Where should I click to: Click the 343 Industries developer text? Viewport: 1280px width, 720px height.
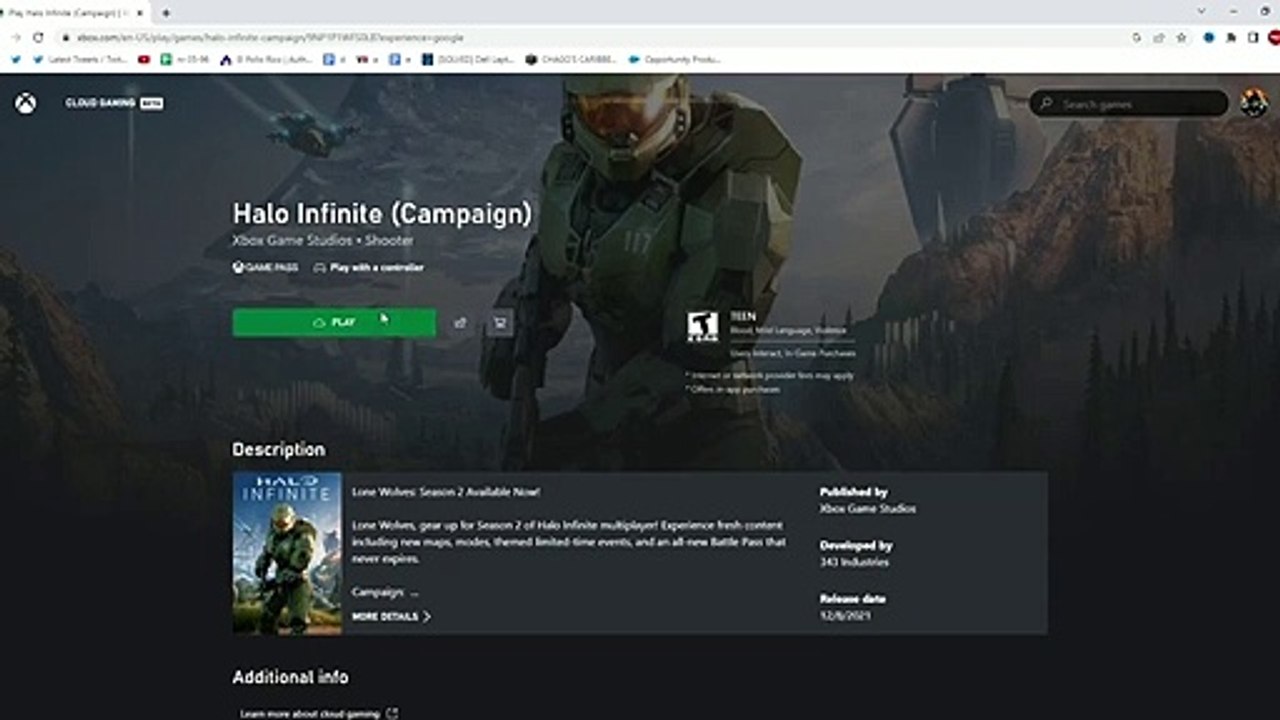coord(854,562)
